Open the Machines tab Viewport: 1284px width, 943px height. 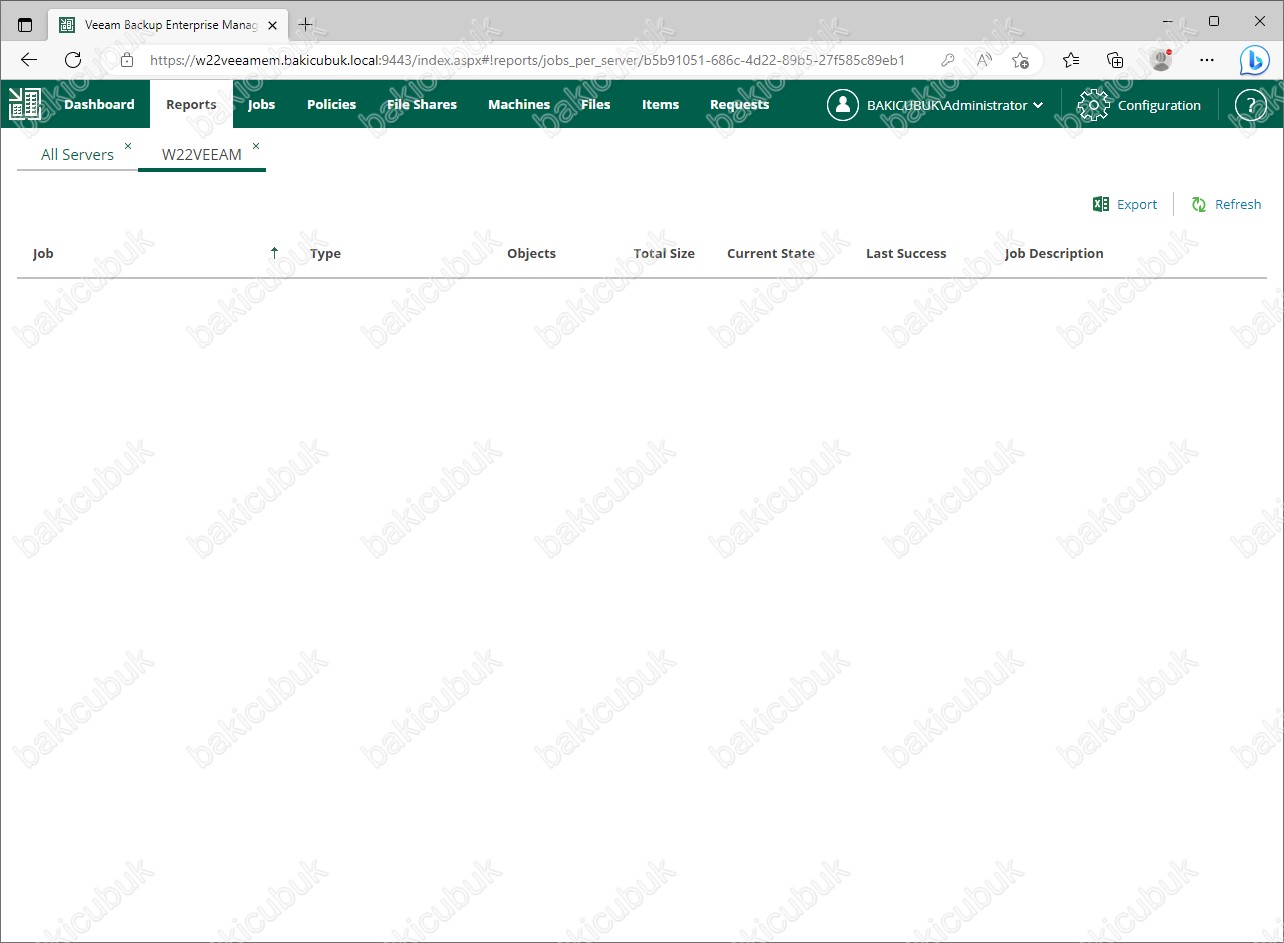pos(519,104)
